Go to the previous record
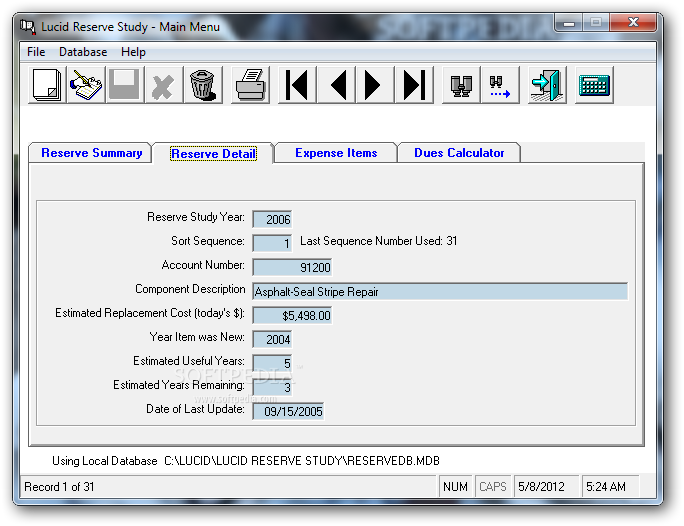This screenshot has width=684, height=526. 336,85
